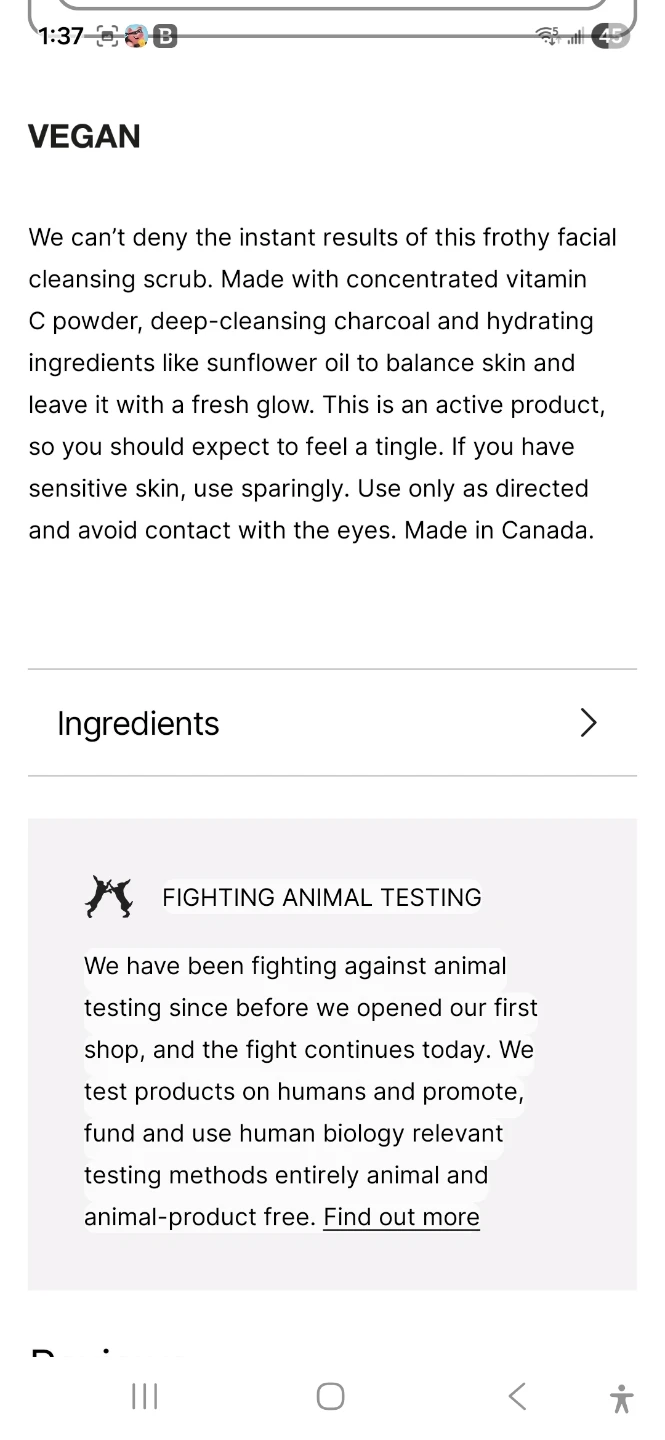Tap the 1:37 clock in status bar
The height and width of the screenshot is (1440, 665).
pos(61,36)
